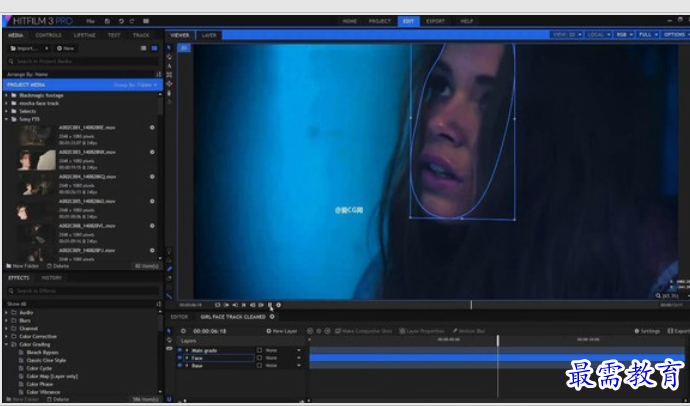Select the viewer arrow selection tool

(x=169, y=48)
